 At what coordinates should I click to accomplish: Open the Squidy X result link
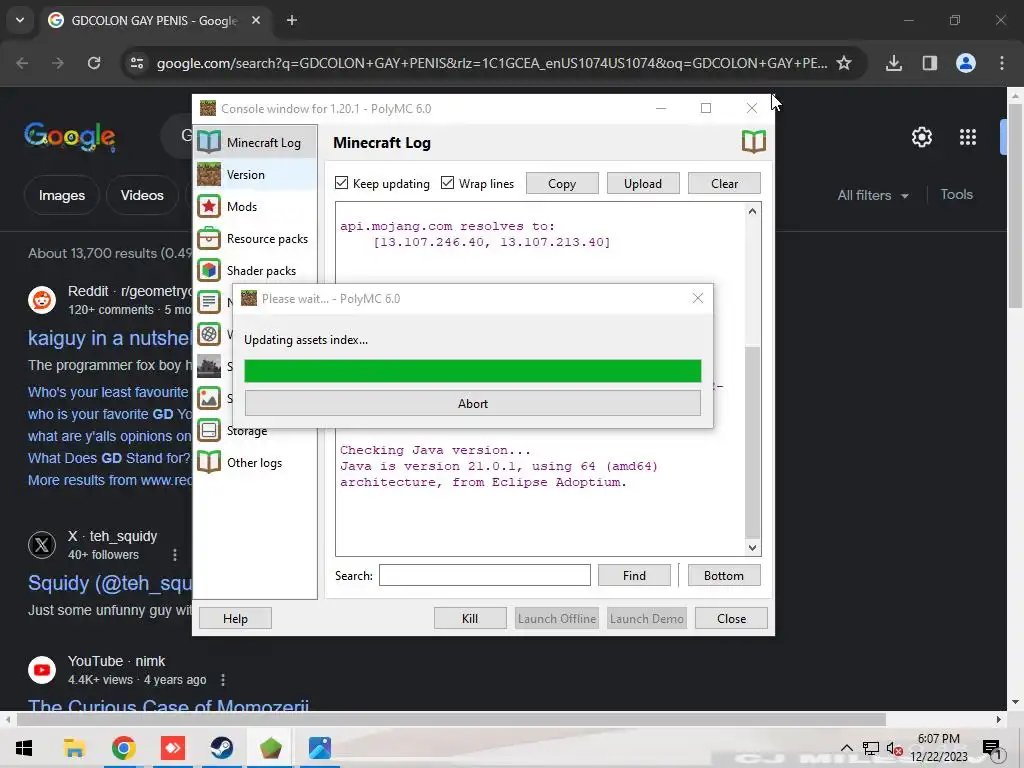tap(110, 583)
